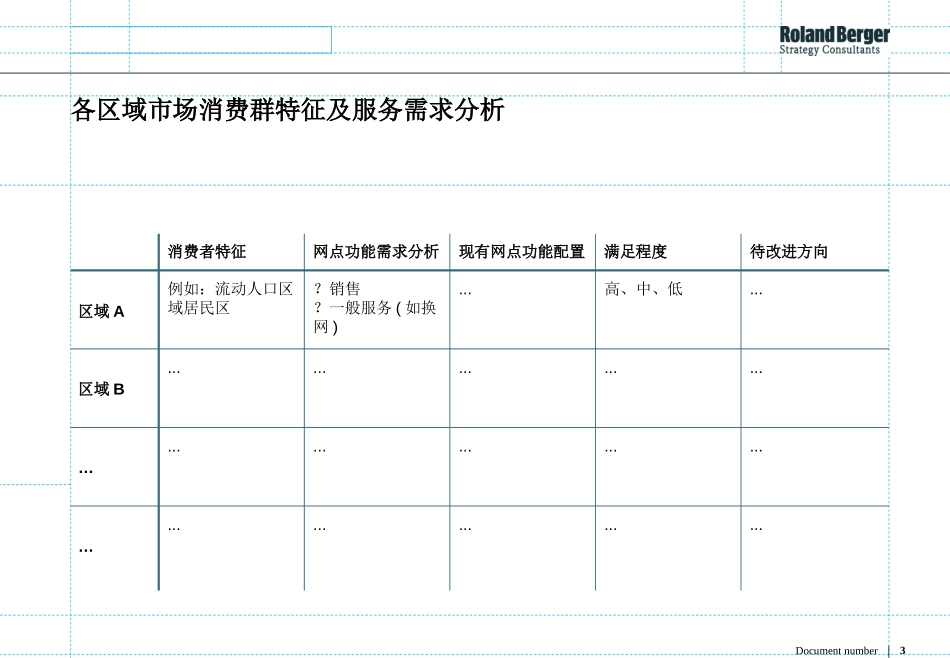Click the 高、中、低 cell

point(643,288)
